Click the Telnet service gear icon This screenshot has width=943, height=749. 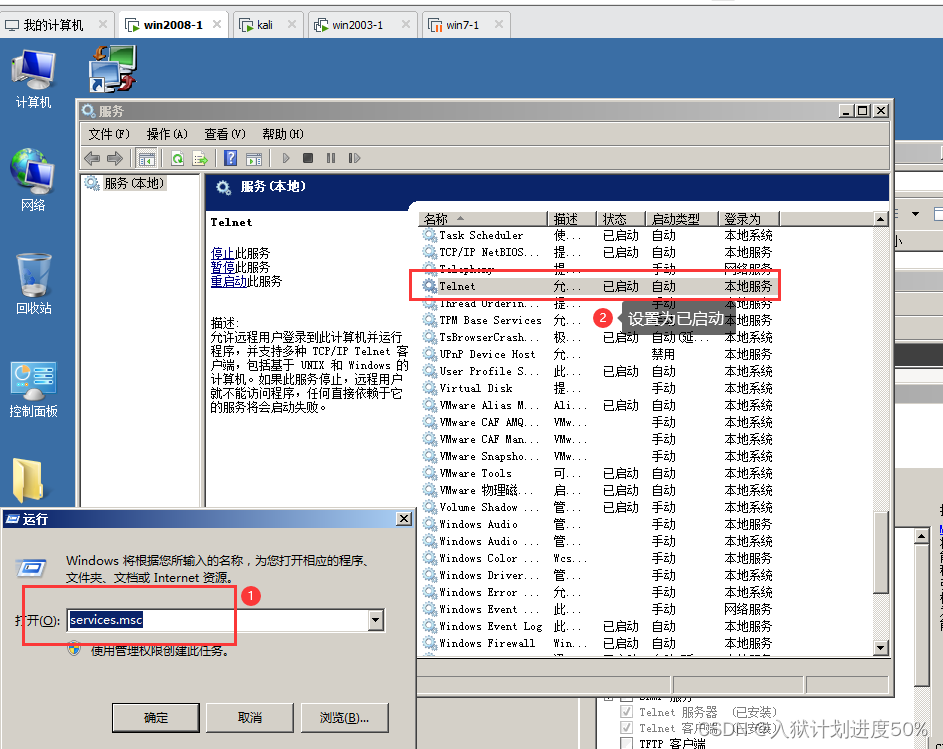(429, 286)
